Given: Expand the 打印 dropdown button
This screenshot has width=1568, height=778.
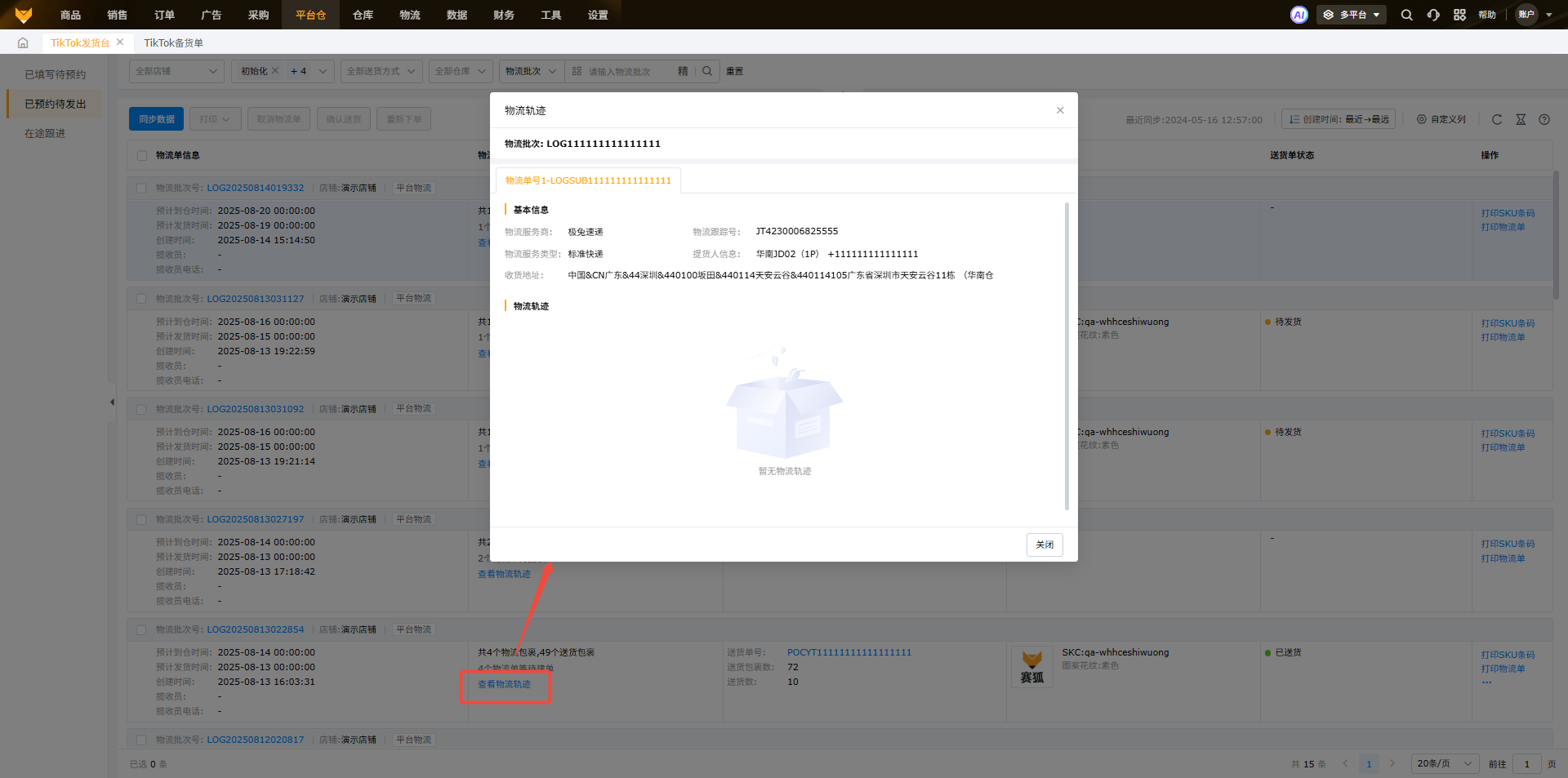Looking at the screenshot, I should pos(216,119).
